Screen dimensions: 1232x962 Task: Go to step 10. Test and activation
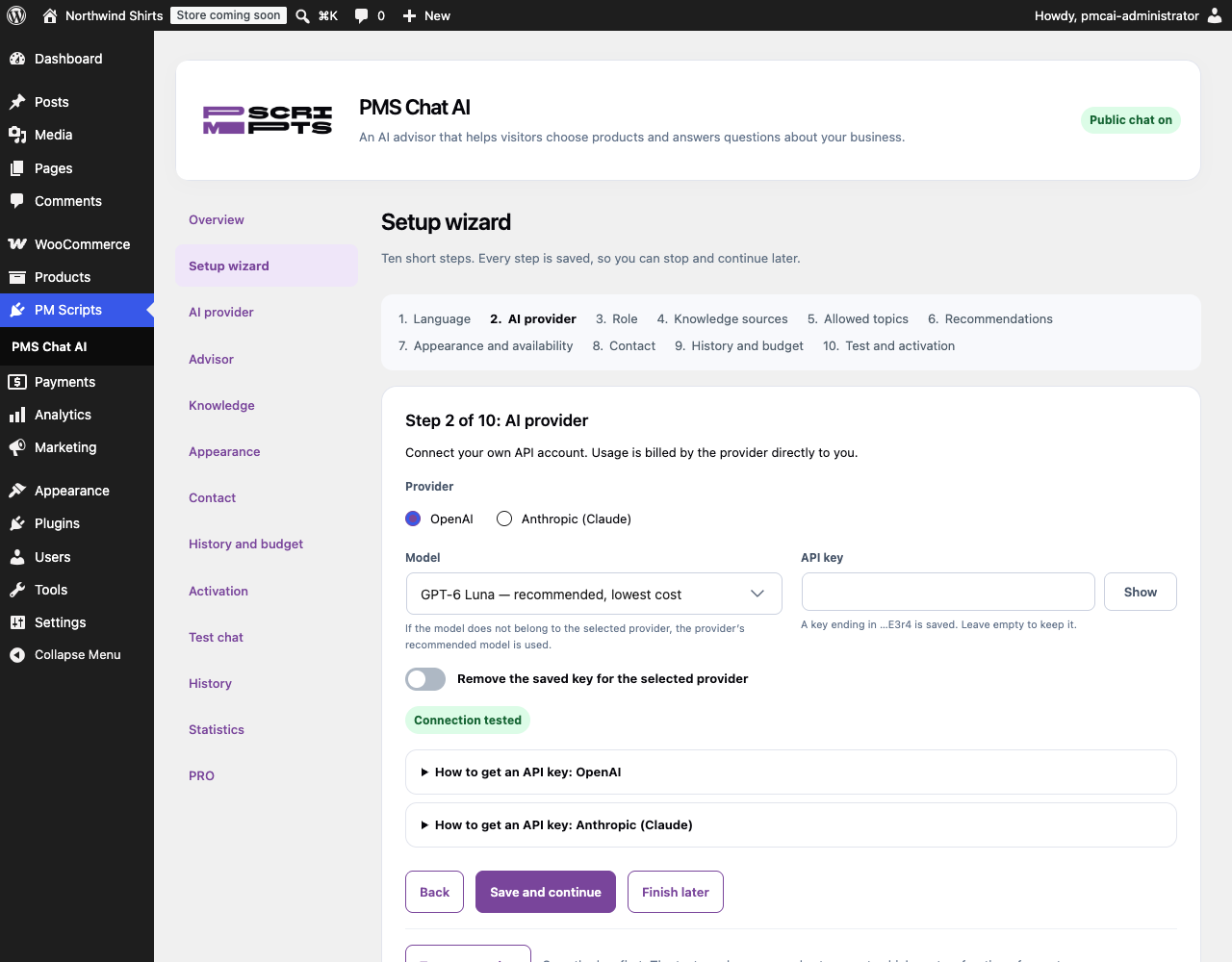click(x=888, y=346)
